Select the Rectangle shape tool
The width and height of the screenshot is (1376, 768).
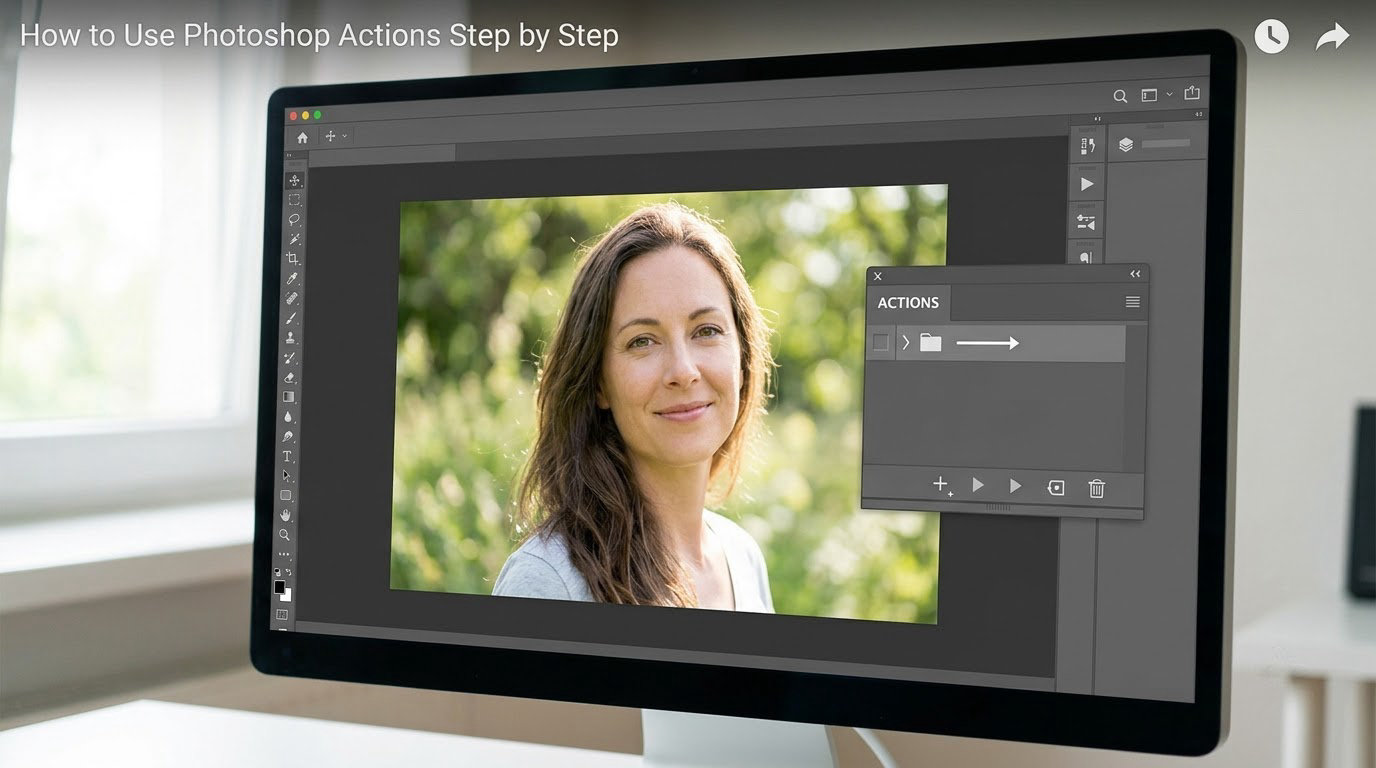pos(287,496)
